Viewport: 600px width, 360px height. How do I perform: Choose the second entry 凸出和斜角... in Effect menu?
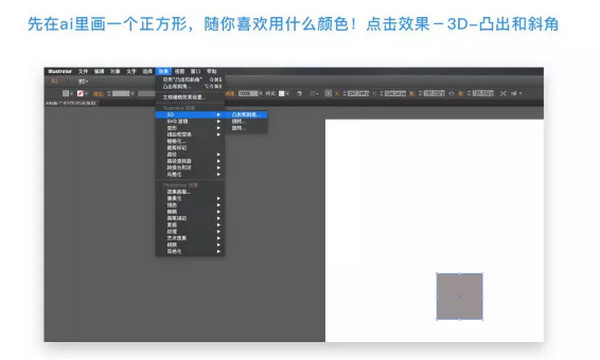[190, 86]
